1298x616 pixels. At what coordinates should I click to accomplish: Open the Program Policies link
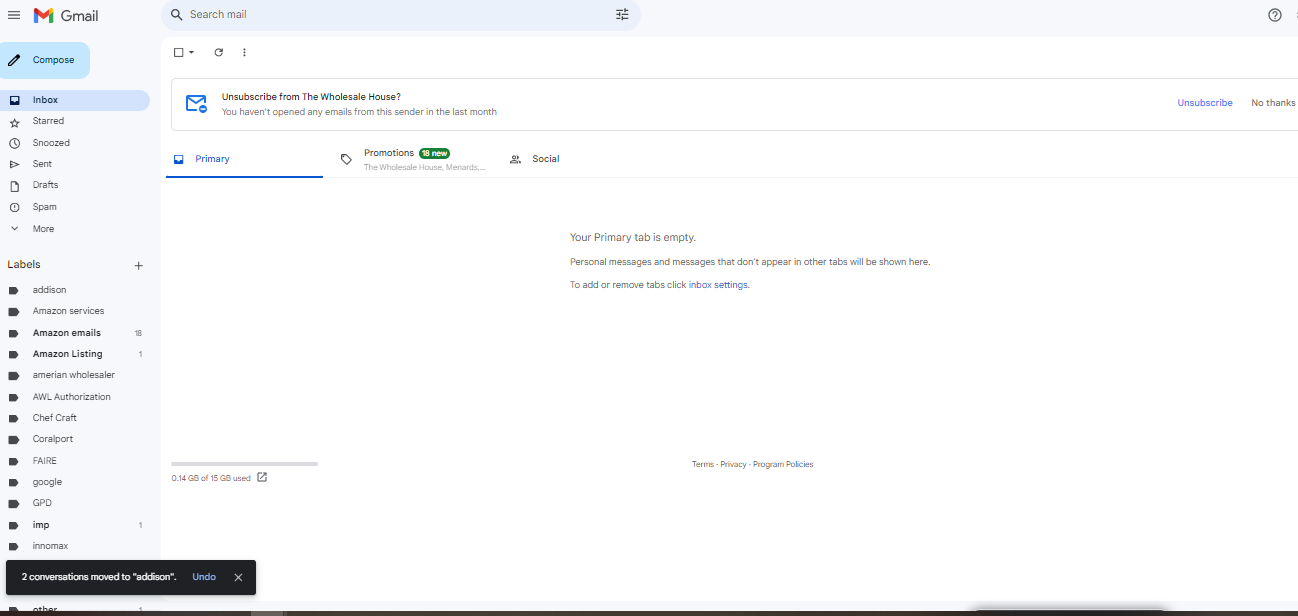coord(783,464)
